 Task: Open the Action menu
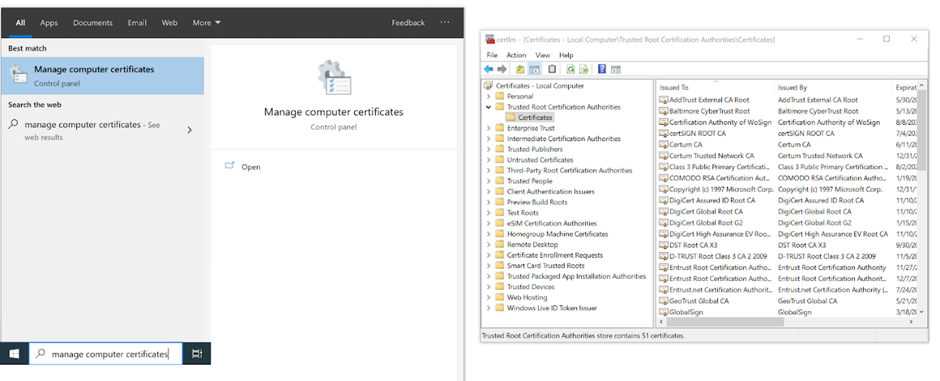[516, 55]
